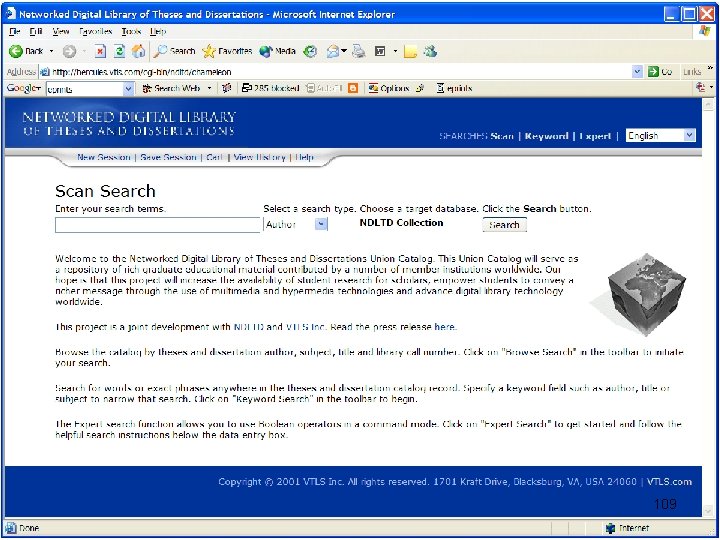Viewport: 720px width, 540px height.
Task: Open the Help menu
Action: tap(158, 31)
